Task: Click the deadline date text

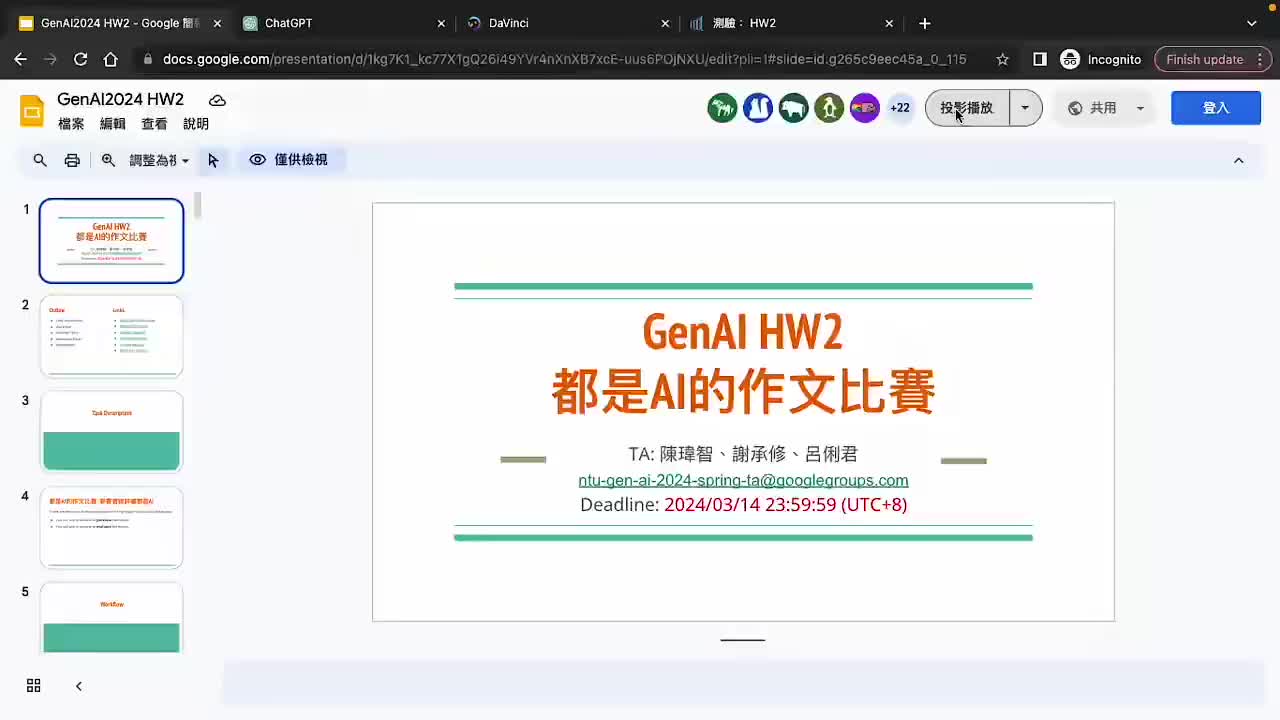Action: (x=785, y=505)
